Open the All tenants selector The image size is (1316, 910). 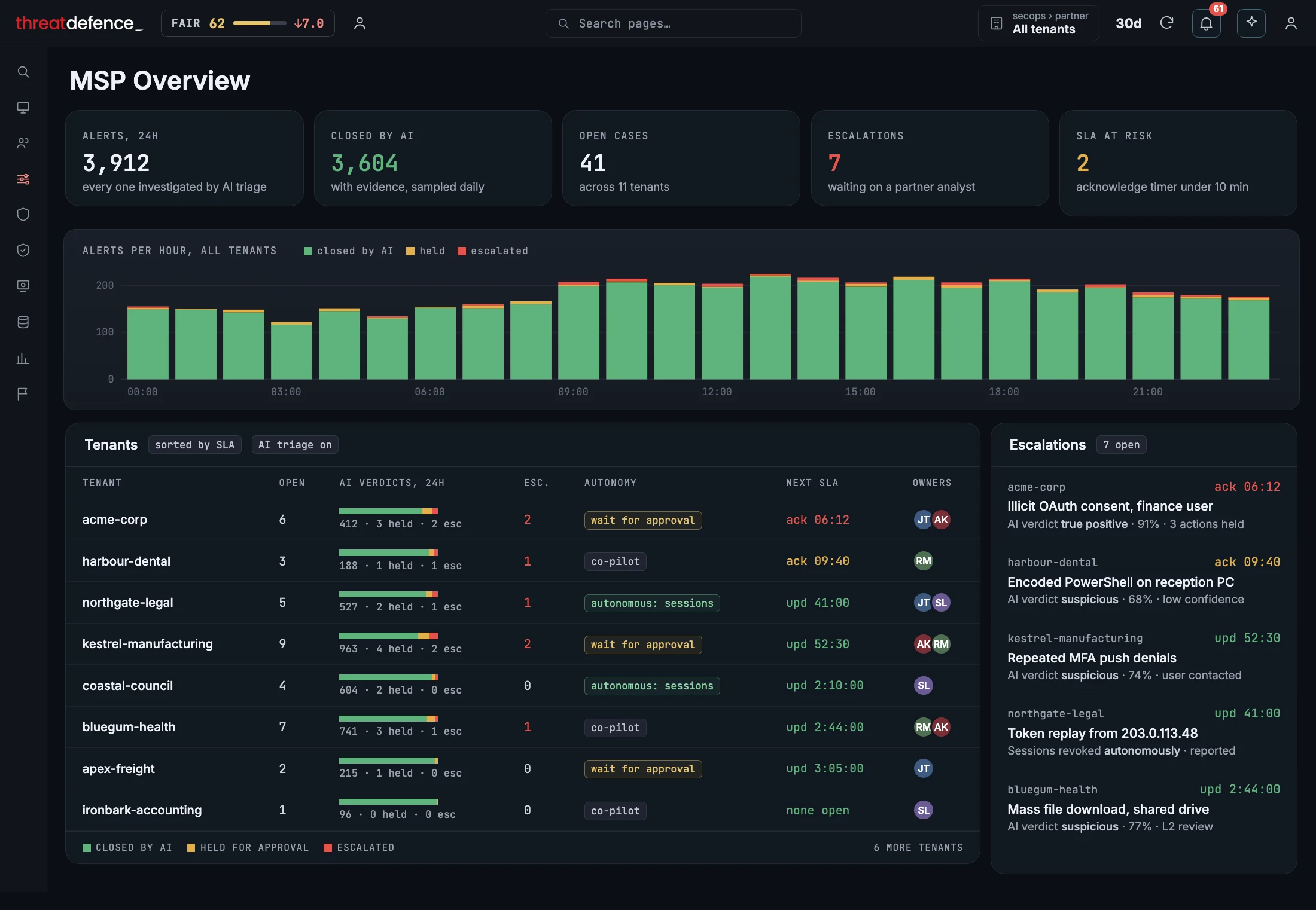1038,23
